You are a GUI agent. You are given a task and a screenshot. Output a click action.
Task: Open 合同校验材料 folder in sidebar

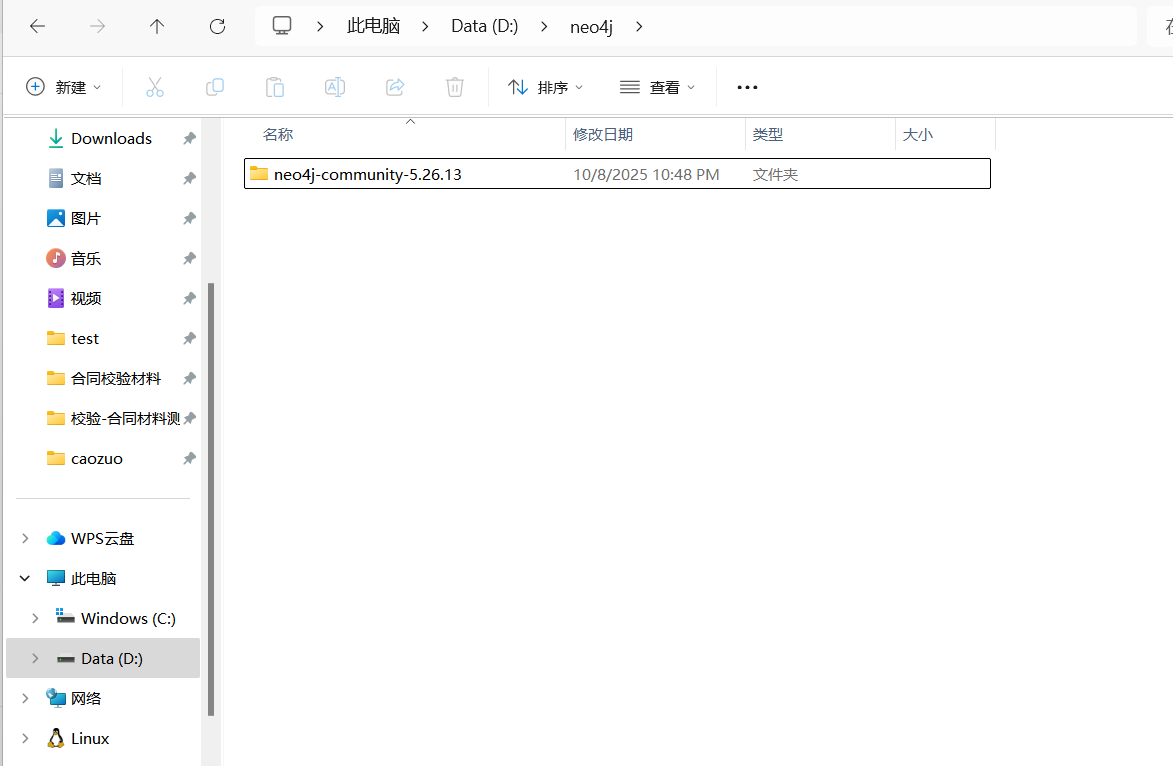click(115, 379)
